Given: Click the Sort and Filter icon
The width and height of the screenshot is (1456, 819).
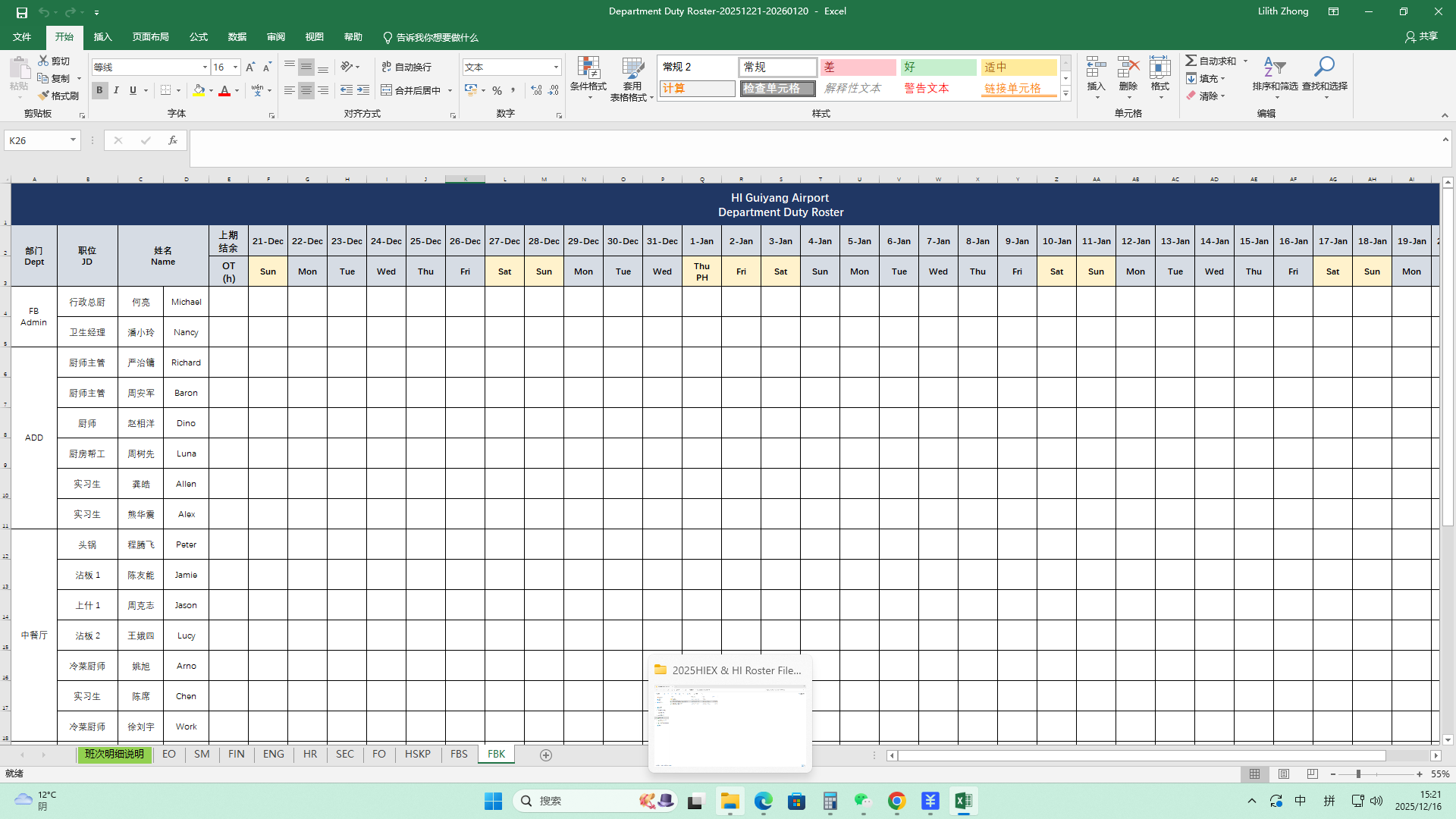Looking at the screenshot, I should point(1275,67).
